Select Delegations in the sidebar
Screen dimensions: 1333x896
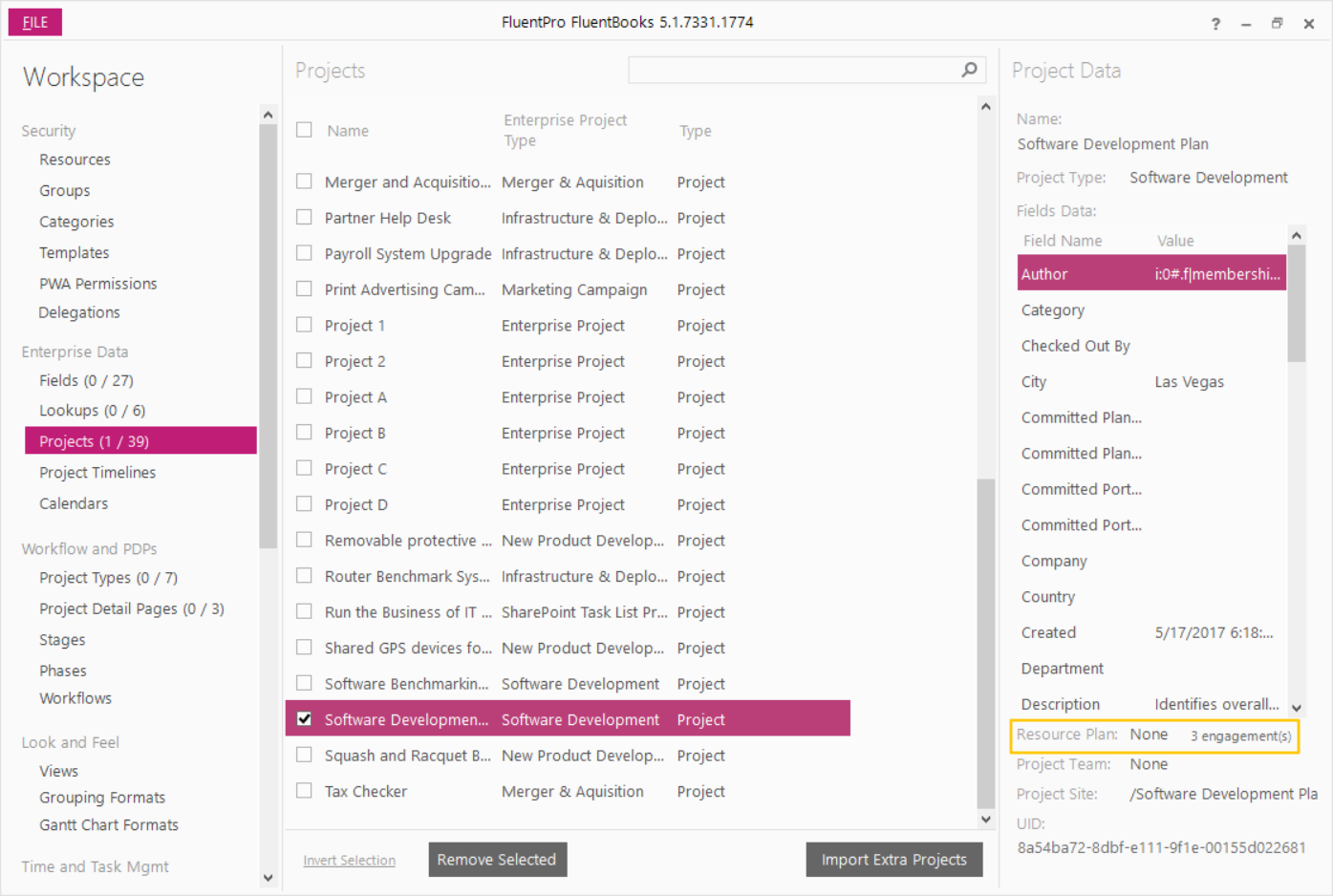click(x=79, y=312)
